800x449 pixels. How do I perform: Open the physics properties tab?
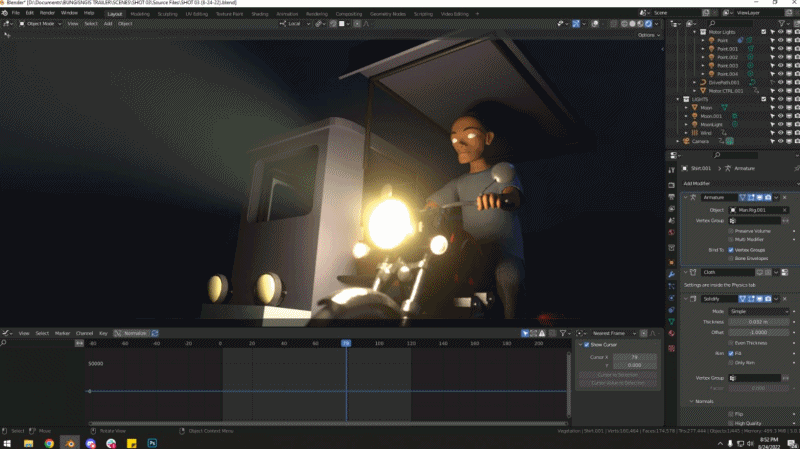(671, 297)
